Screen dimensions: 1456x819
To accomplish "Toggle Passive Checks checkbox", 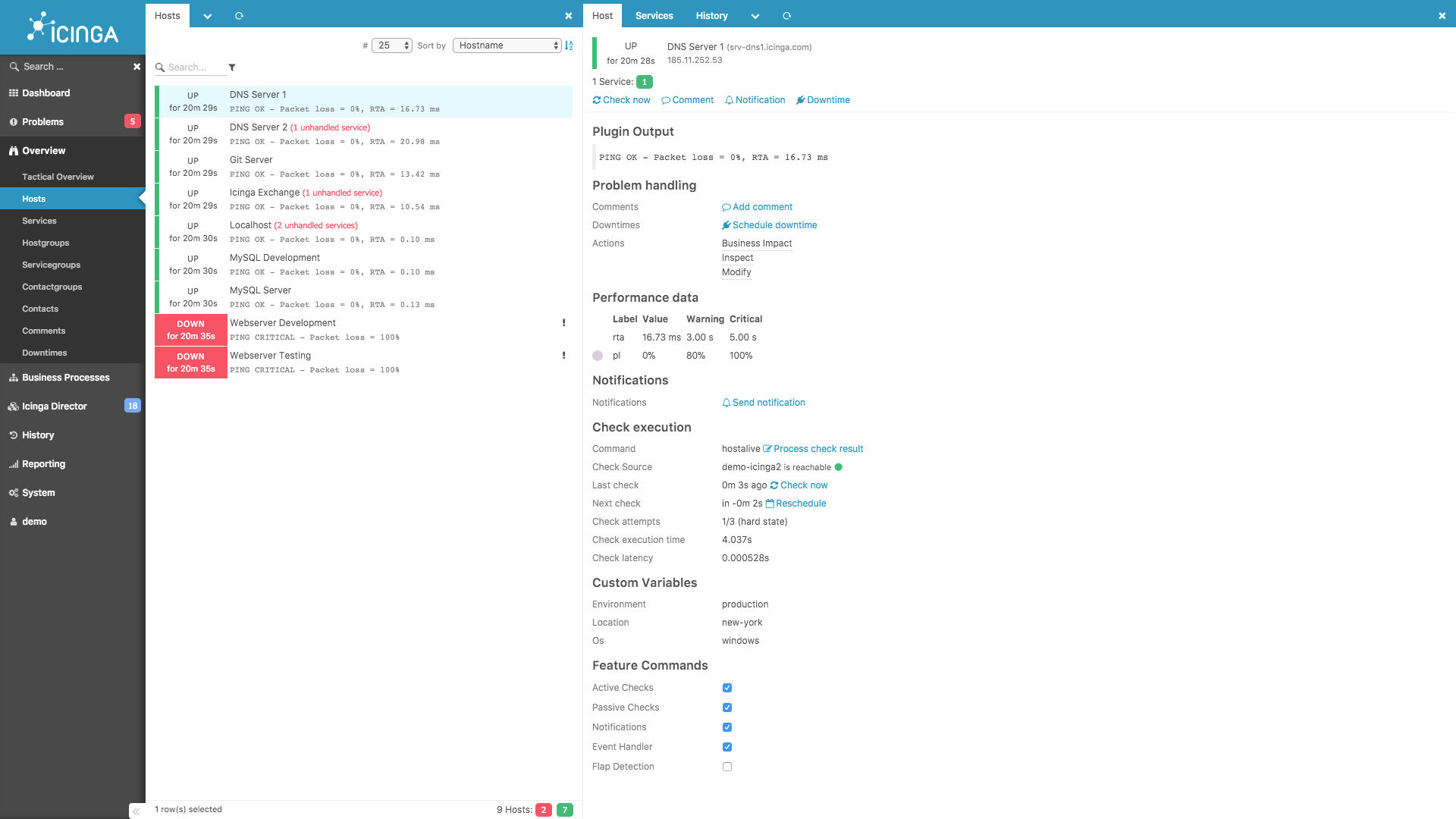I will pyautogui.click(x=727, y=708).
